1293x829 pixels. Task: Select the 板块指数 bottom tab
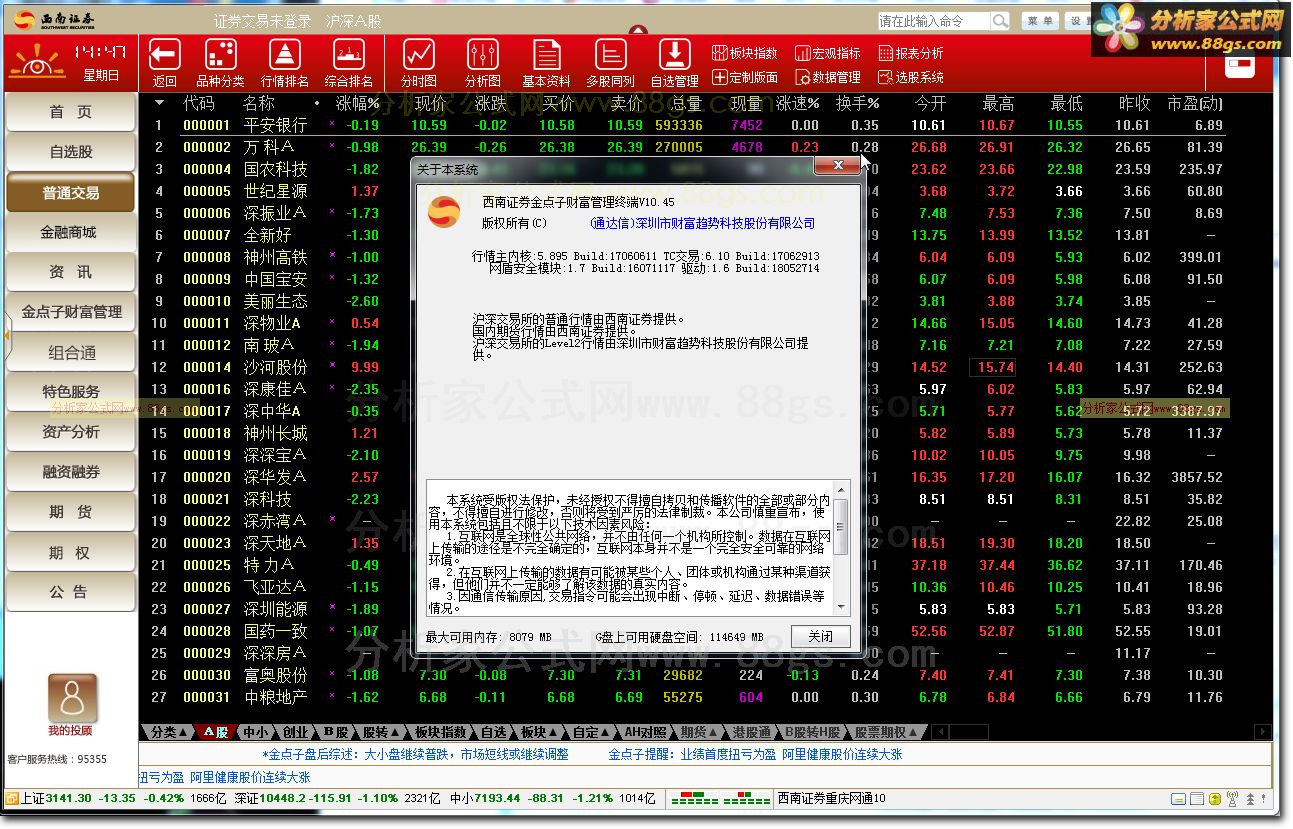[440, 732]
